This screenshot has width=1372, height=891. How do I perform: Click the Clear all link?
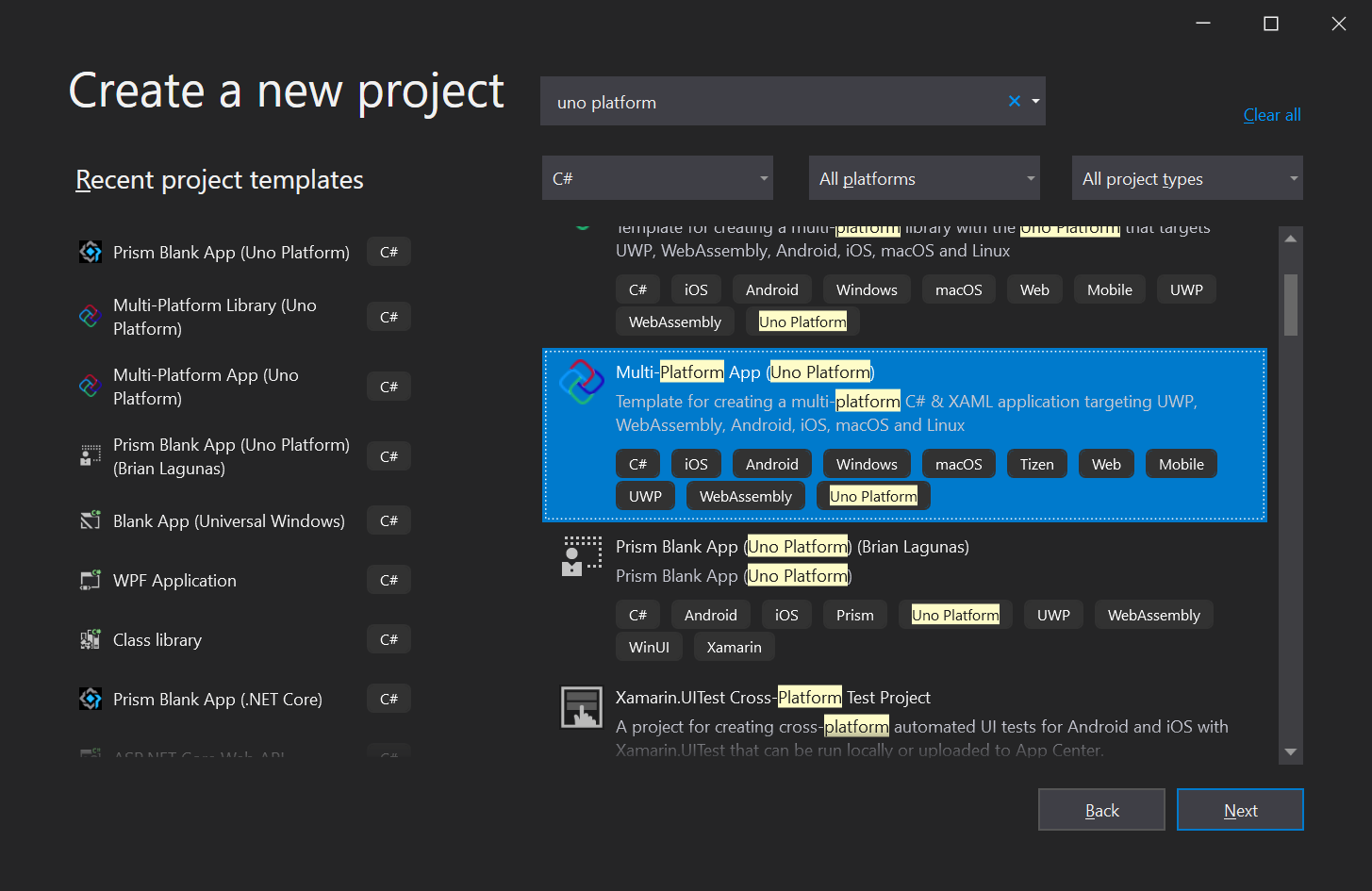point(1272,115)
